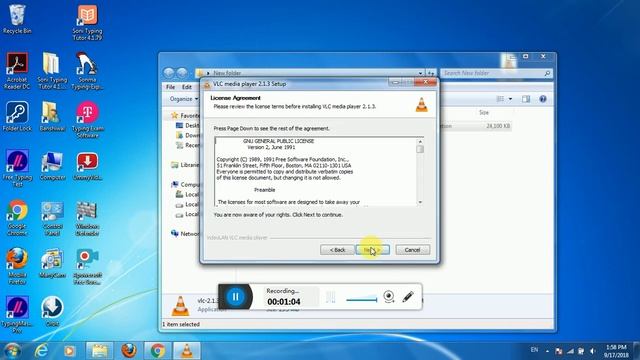Open Explorer help question mark icon

[x=543, y=99]
